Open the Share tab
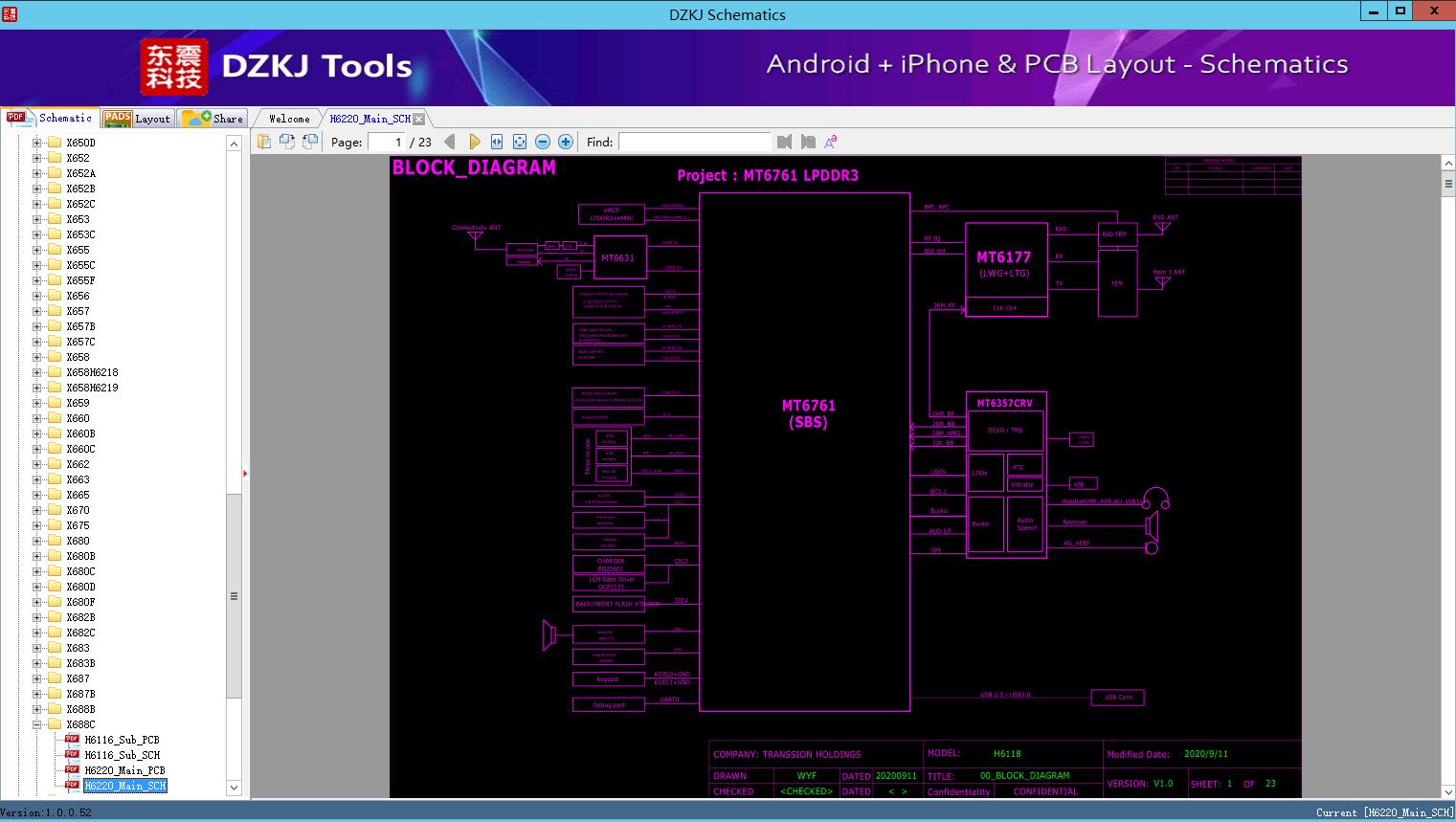1456x822 pixels. (x=213, y=119)
